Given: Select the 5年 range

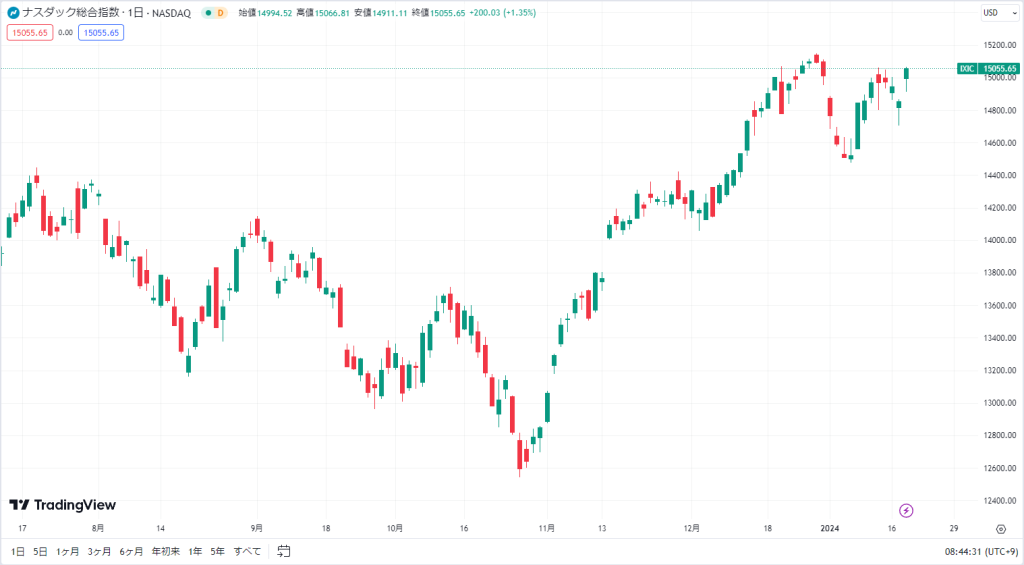Looking at the screenshot, I should [217, 551].
